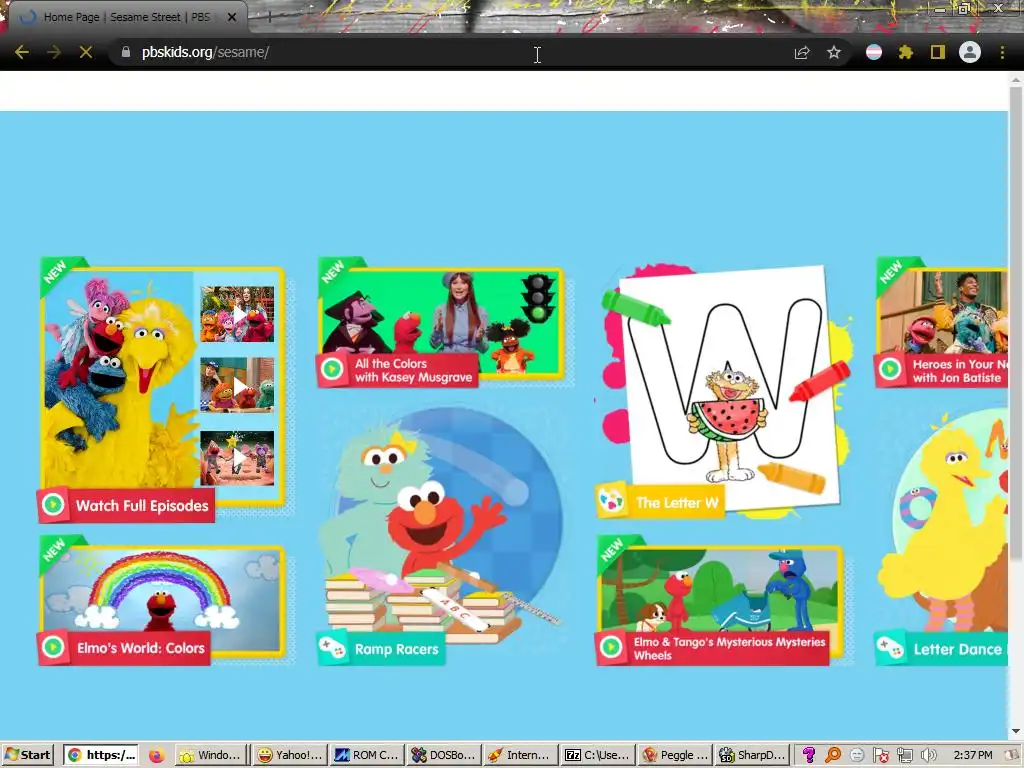Open top episode thumbnail in Full Episodes card
The image size is (1024, 768).
[237, 314]
